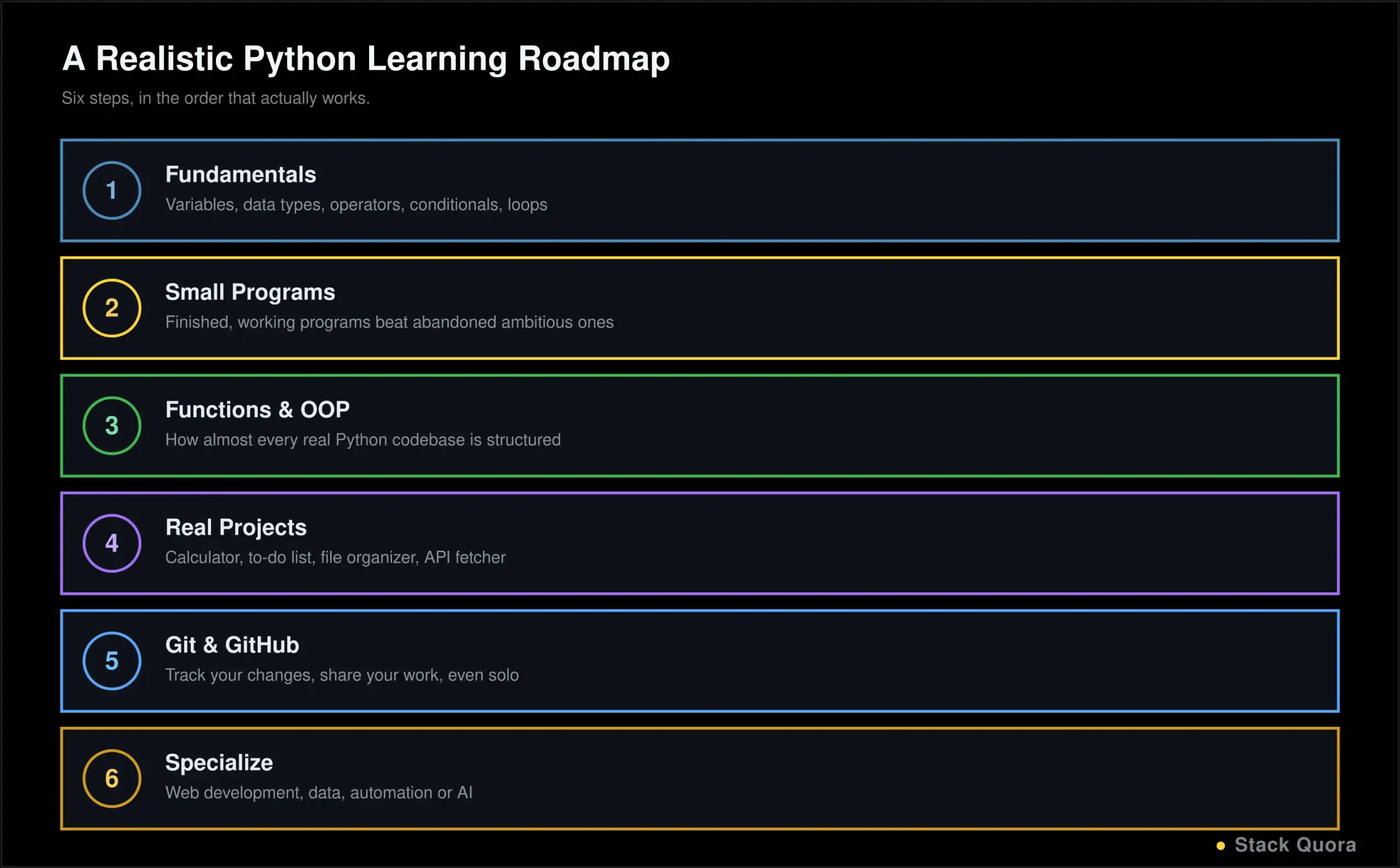Click the step 4 purple number circle

(112, 543)
